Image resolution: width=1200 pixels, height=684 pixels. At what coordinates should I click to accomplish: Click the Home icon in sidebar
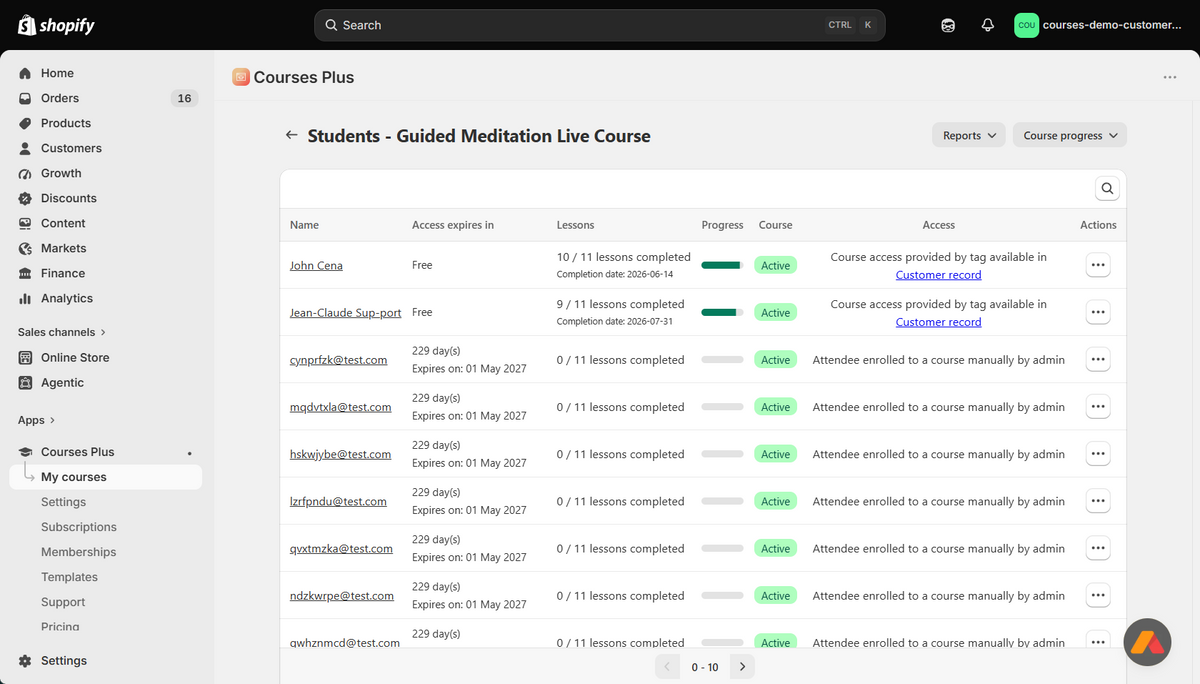[x=25, y=73]
